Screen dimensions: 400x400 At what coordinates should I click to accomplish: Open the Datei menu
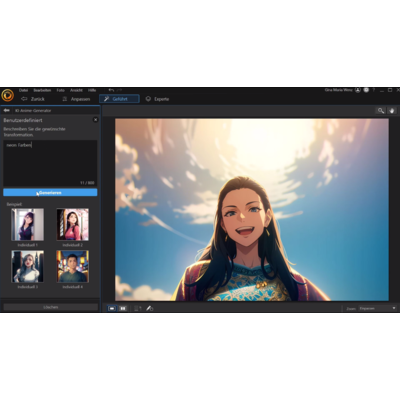click(x=23, y=90)
